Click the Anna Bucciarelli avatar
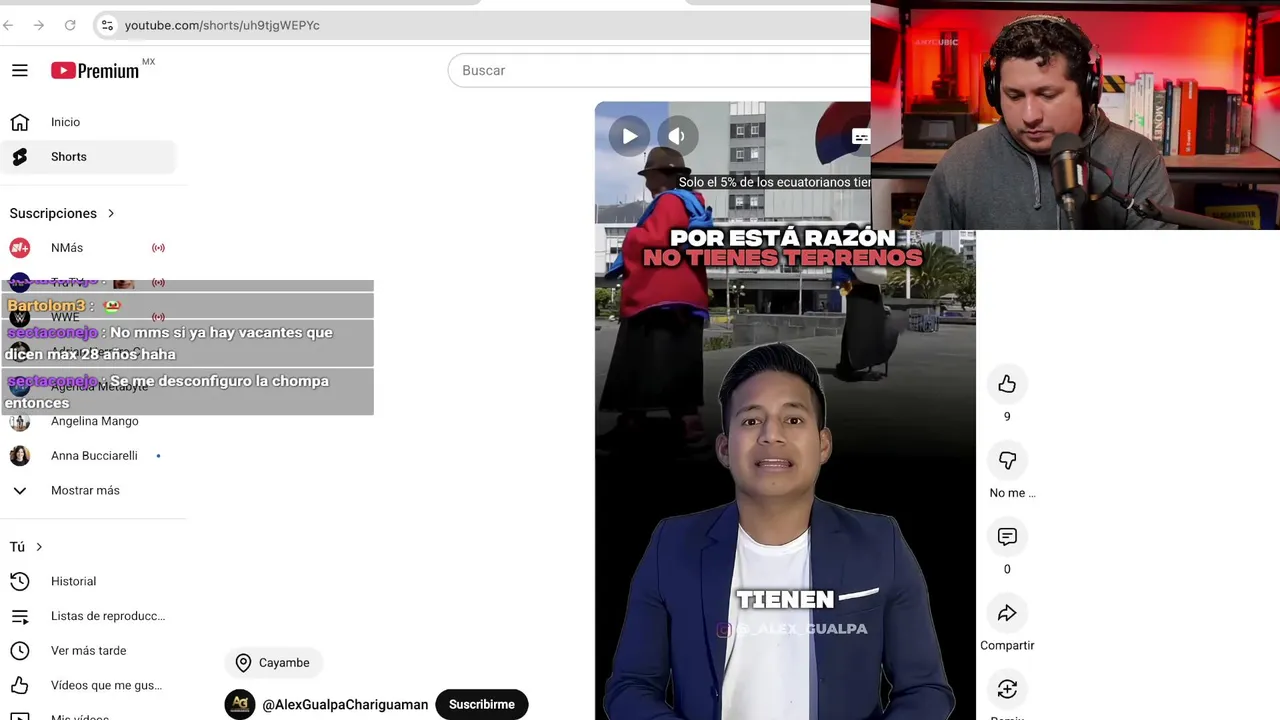The width and height of the screenshot is (1280, 720). [20, 456]
